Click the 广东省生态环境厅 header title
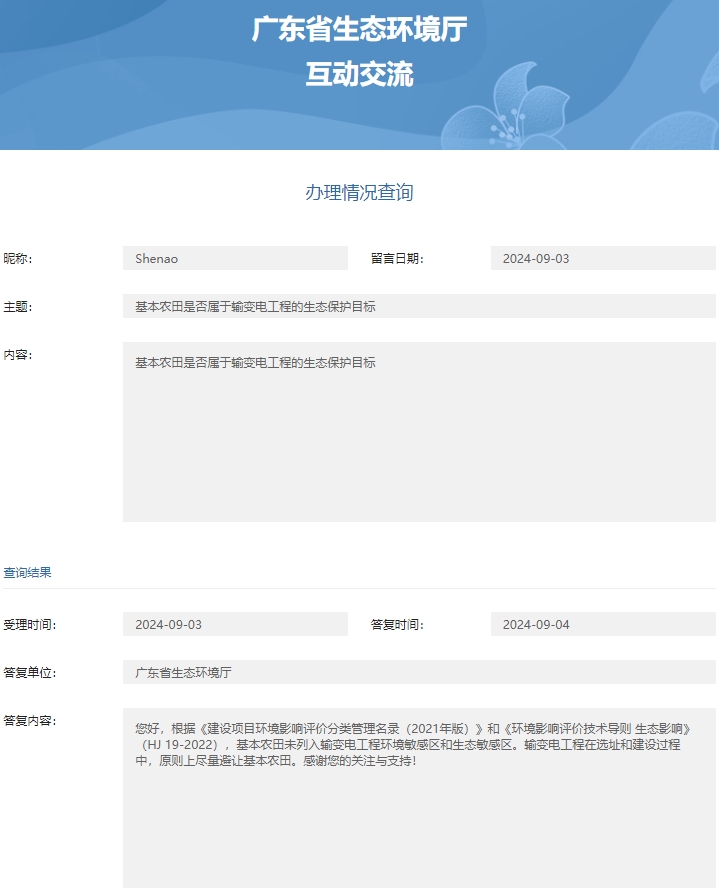 coord(359,29)
